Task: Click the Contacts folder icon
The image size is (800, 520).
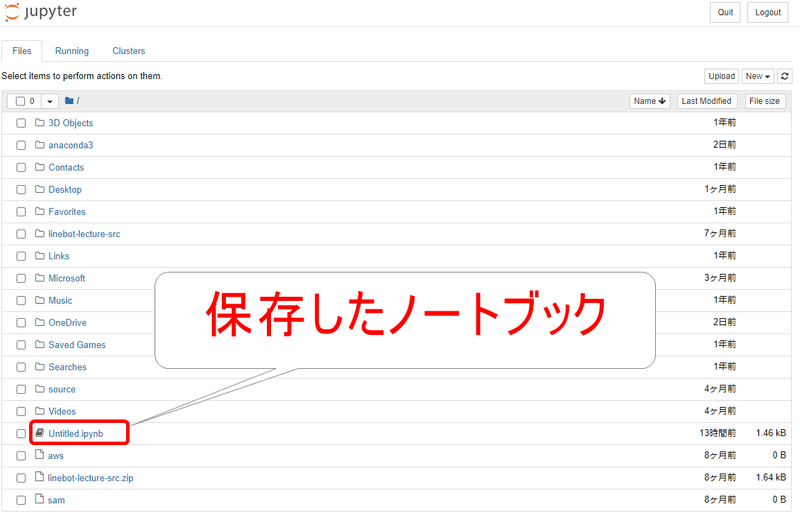Action: (x=40, y=167)
